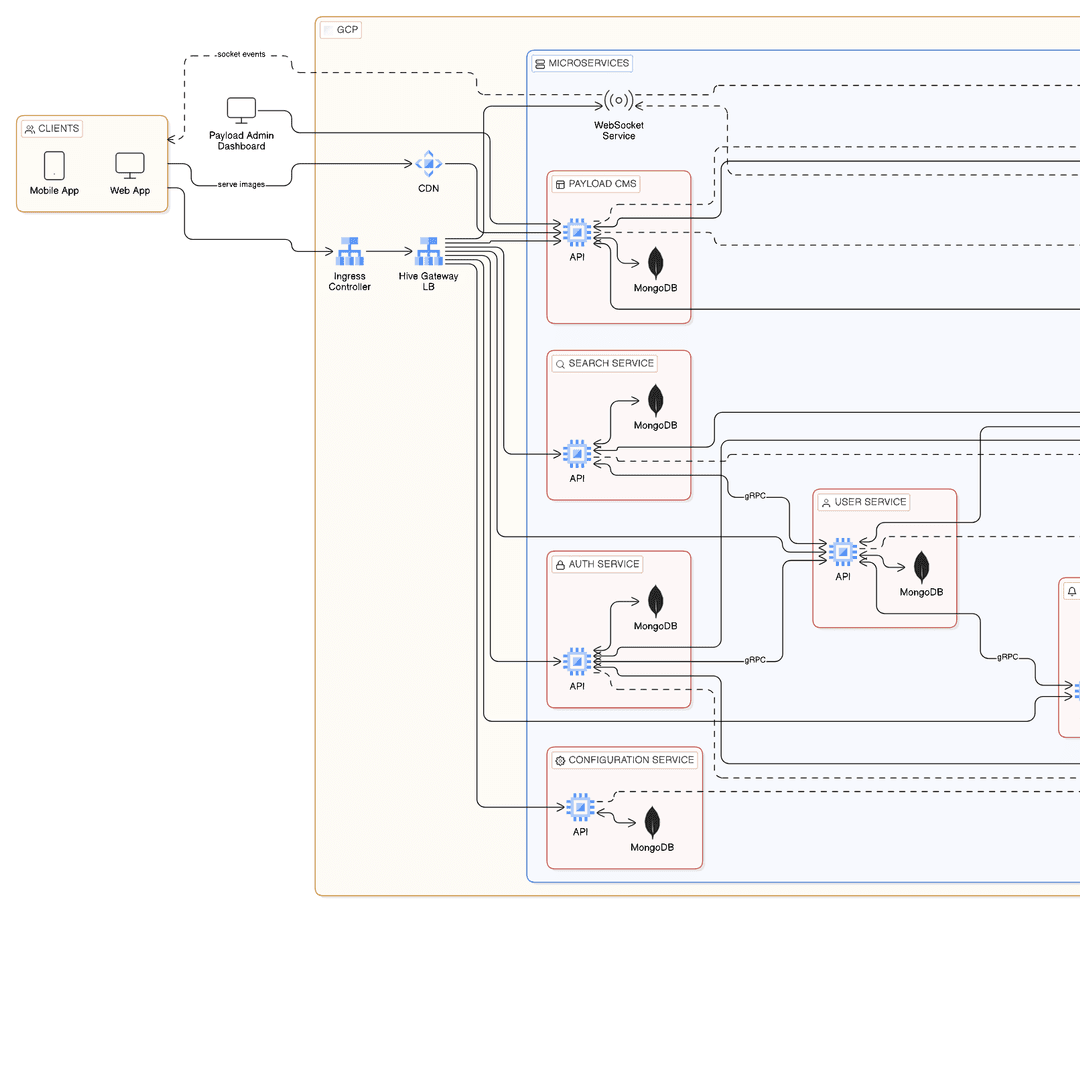Select the Auth Service MongoDB icon
1080x1080 pixels.
tap(655, 602)
